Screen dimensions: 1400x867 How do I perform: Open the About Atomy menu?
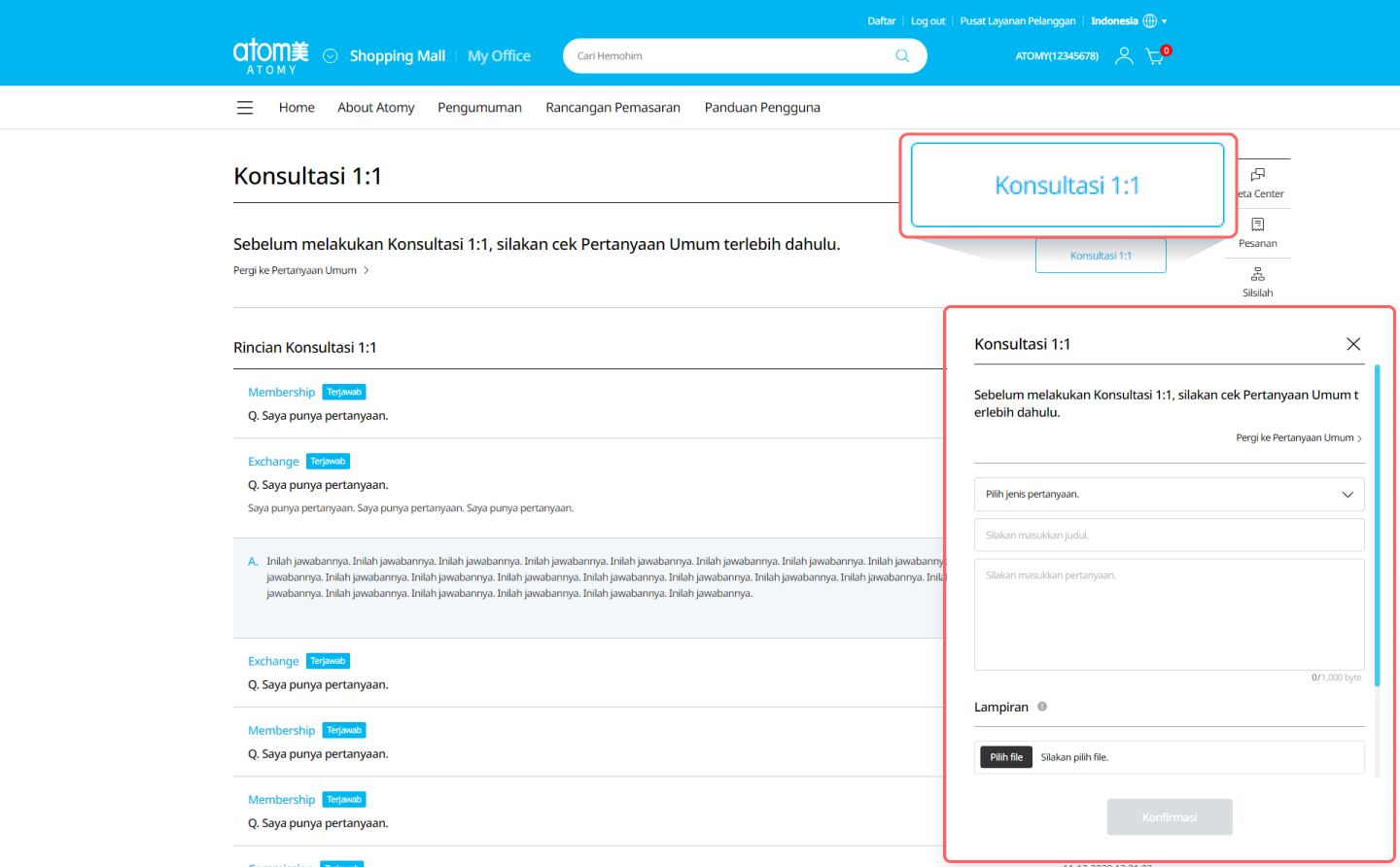pyautogui.click(x=375, y=108)
